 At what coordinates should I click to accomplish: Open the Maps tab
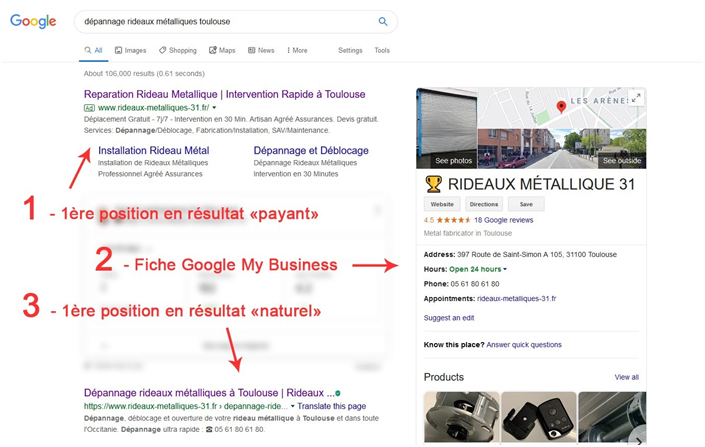[222, 50]
